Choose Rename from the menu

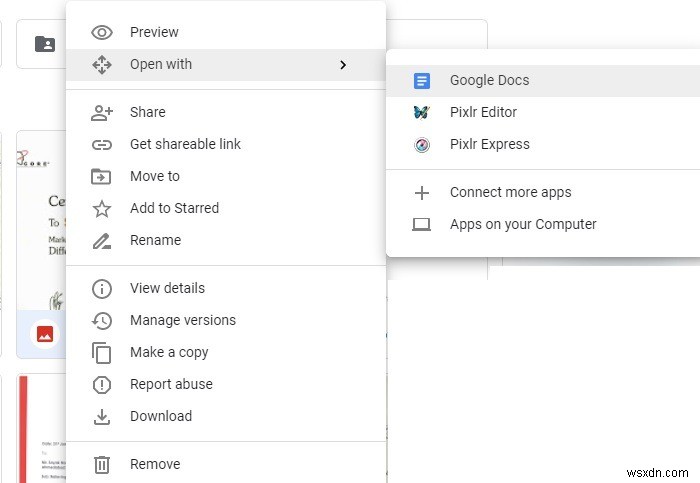226,241
